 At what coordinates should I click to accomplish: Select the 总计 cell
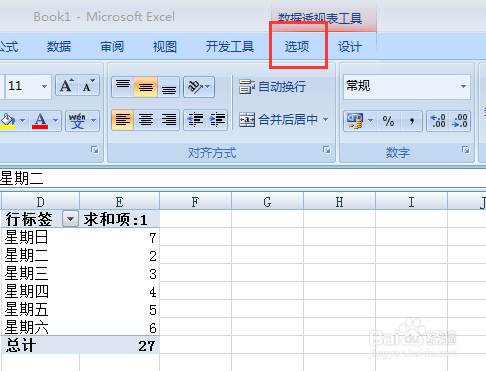40,345
